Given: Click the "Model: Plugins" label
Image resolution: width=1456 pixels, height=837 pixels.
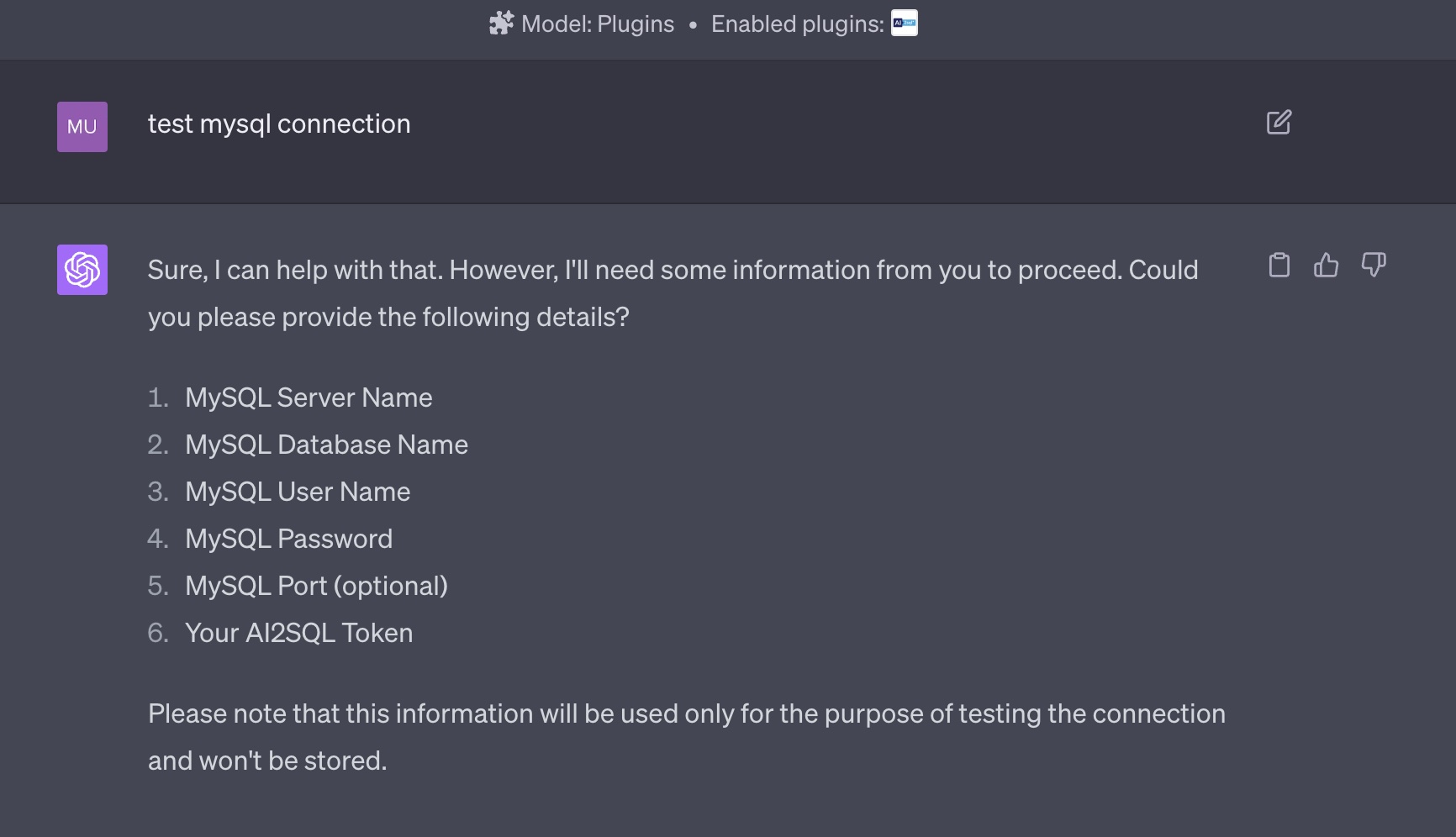Looking at the screenshot, I should 597,24.
